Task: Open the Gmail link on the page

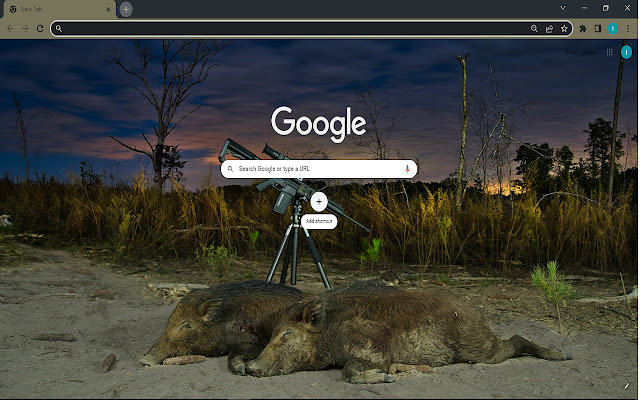Action: coord(571,52)
